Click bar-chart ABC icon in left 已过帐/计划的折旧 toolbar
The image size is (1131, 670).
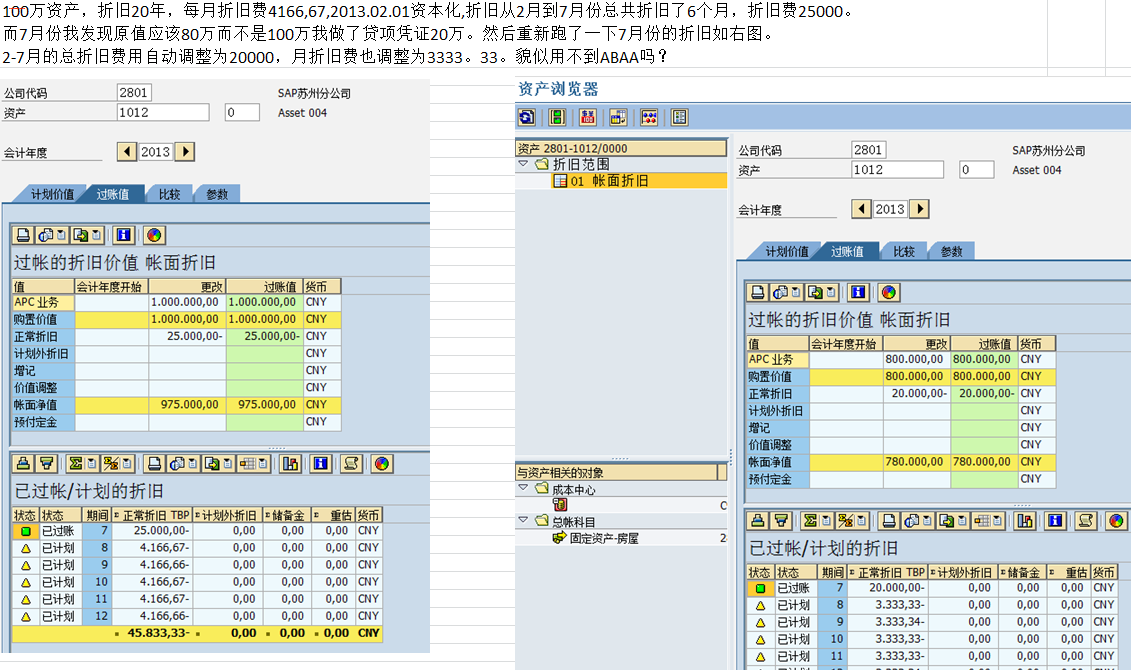tap(290, 464)
